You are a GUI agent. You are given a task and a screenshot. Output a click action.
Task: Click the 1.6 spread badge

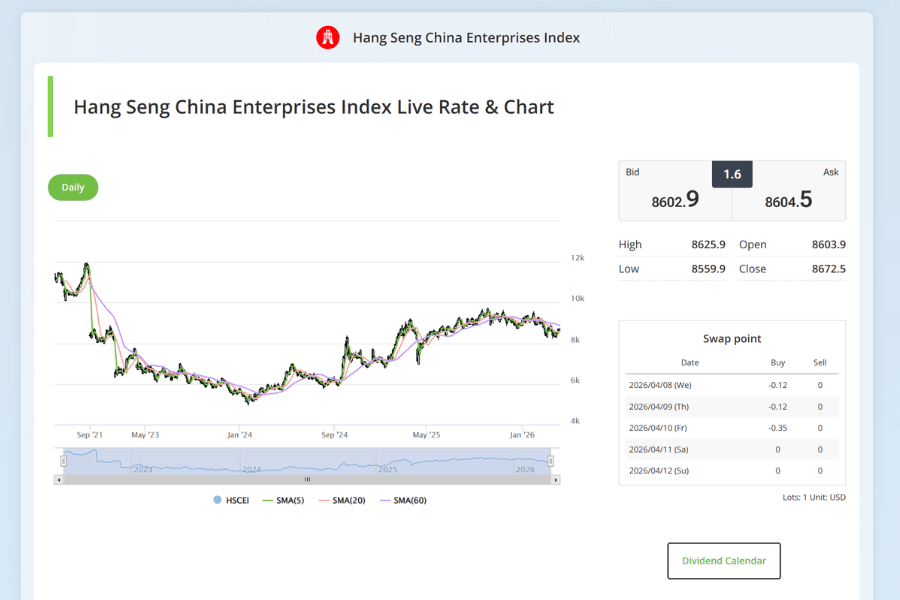[x=732, y=174]
